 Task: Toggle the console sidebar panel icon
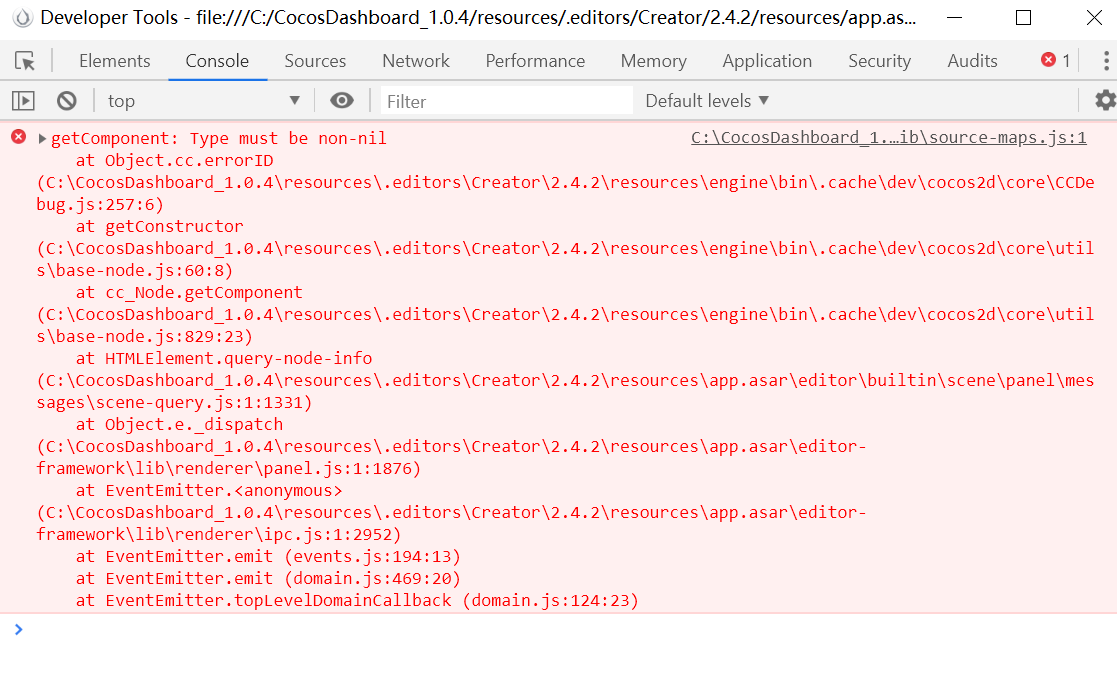pos(23,101)
